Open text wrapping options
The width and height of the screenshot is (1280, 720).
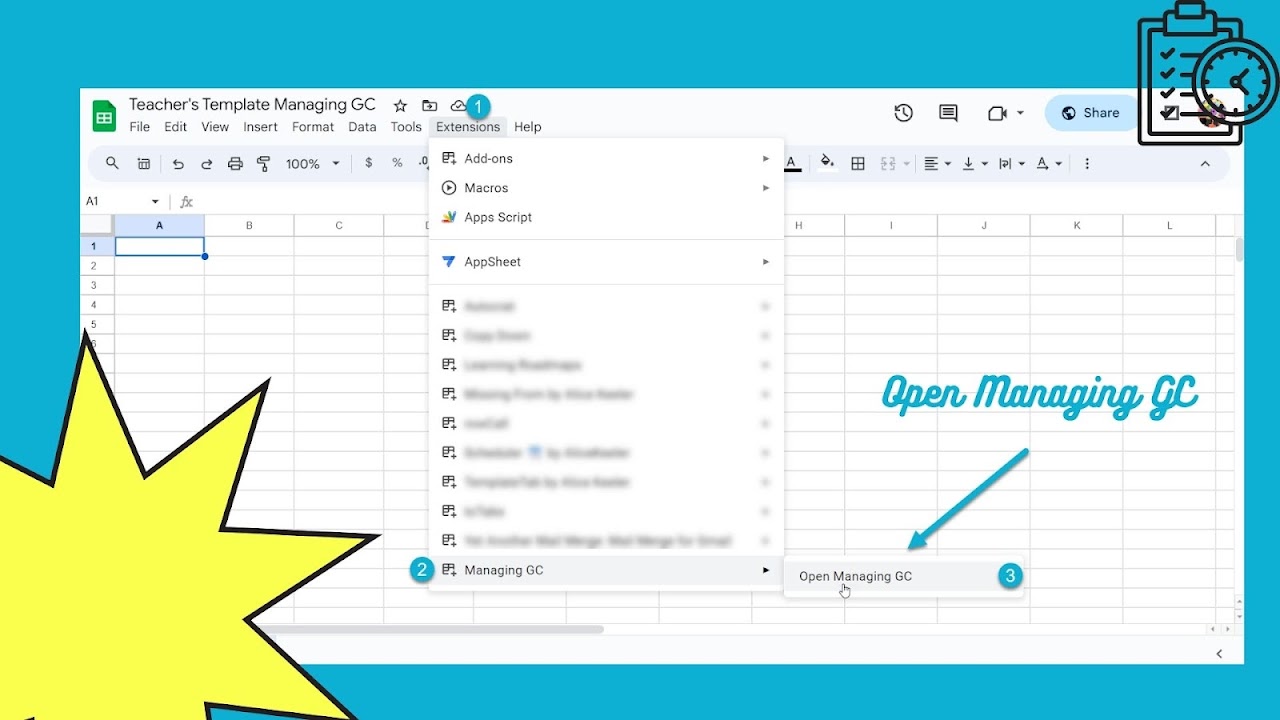tap(1011, 163)
